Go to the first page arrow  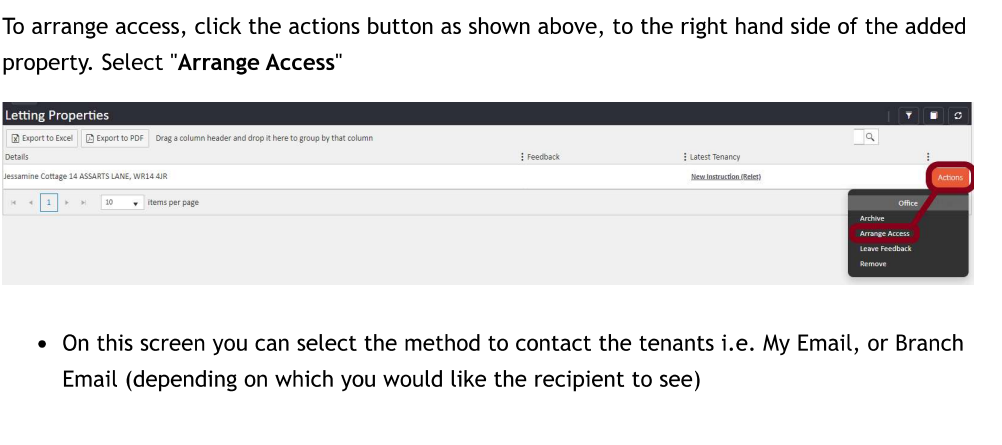tap(14, 202)
